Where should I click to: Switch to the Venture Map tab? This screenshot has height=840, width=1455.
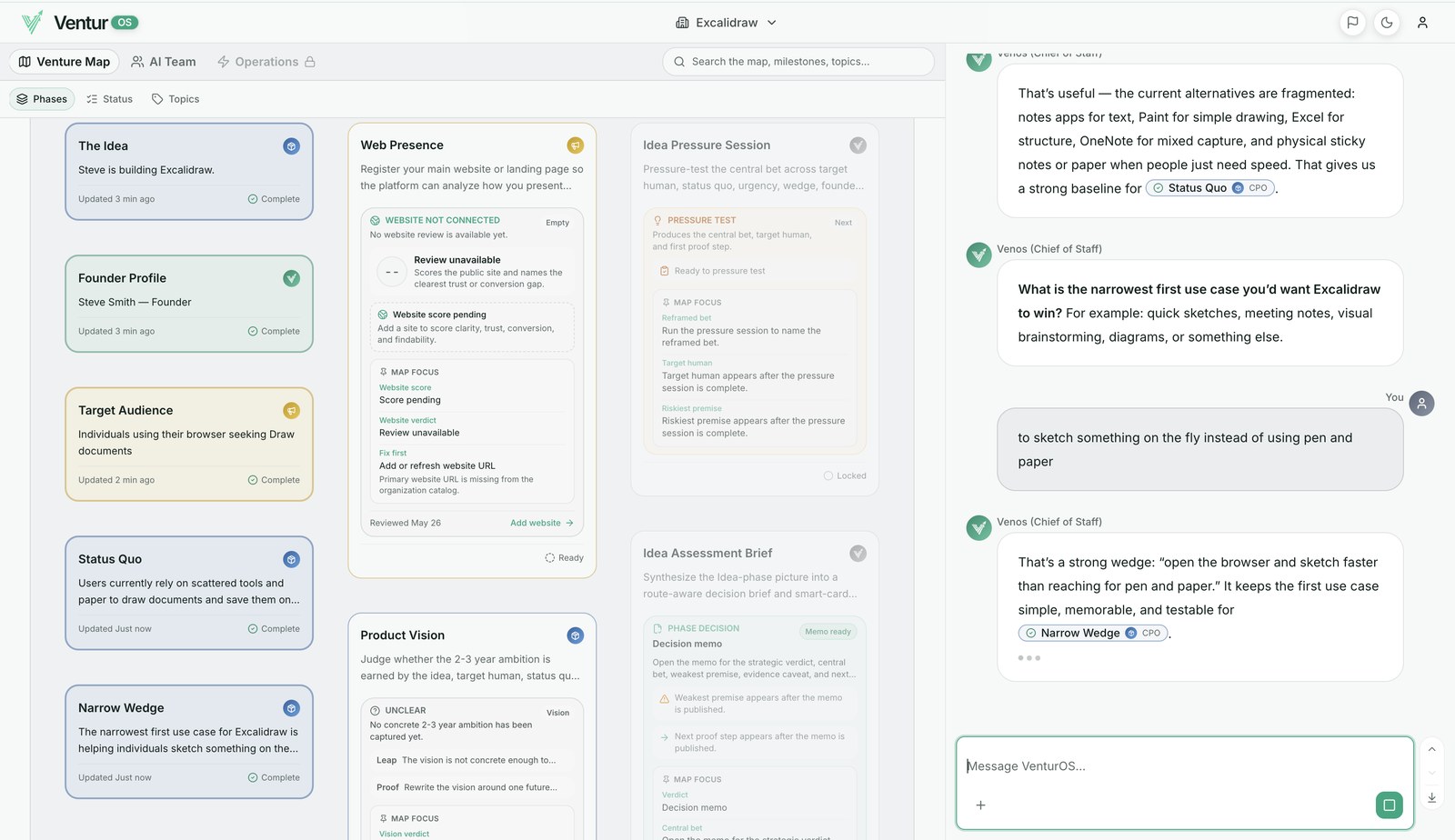pyautogui.click(x=65, y=62)
